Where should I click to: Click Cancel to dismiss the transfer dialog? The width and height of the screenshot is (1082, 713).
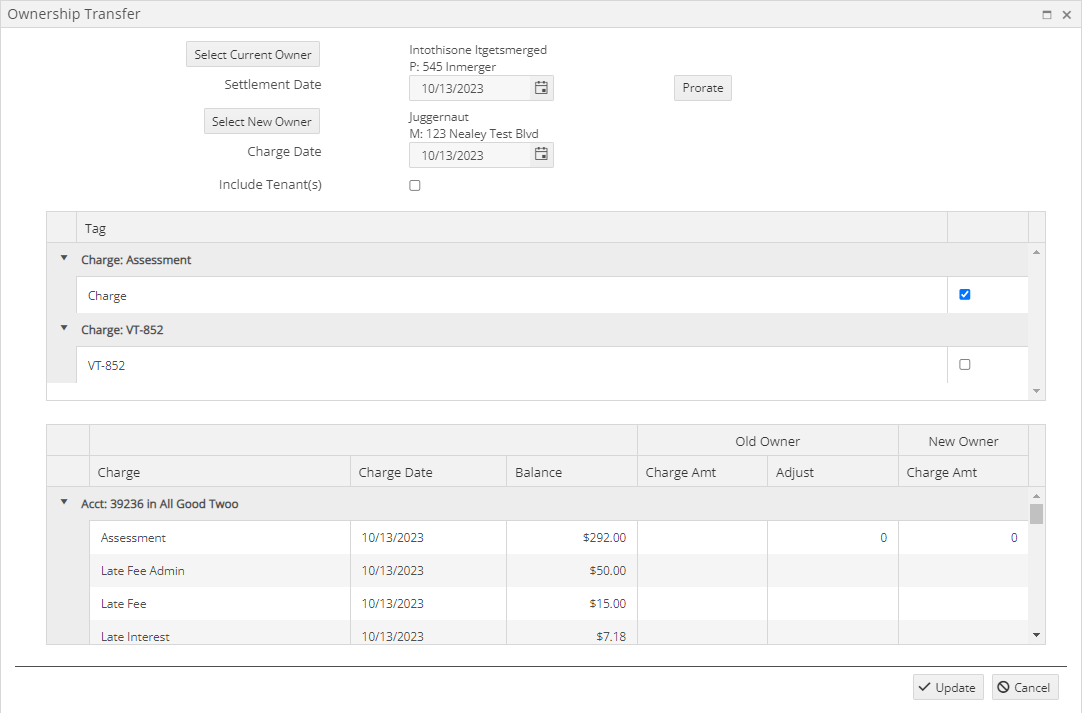click(x=1025, y=687)
